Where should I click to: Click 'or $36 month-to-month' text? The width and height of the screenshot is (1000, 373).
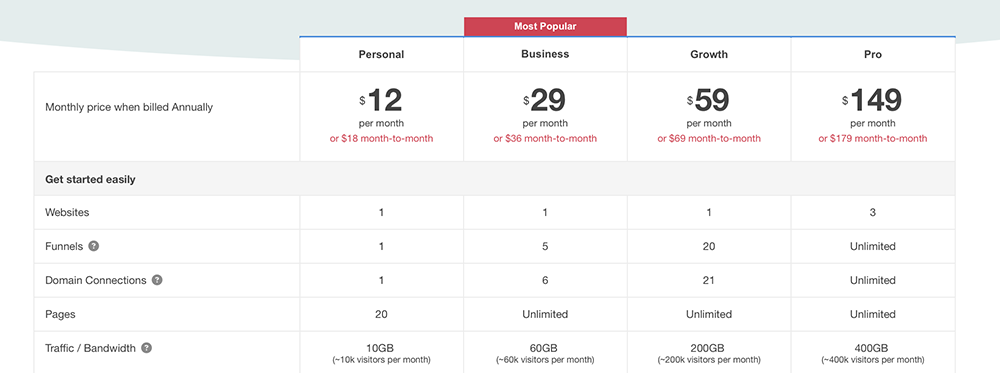545,138
